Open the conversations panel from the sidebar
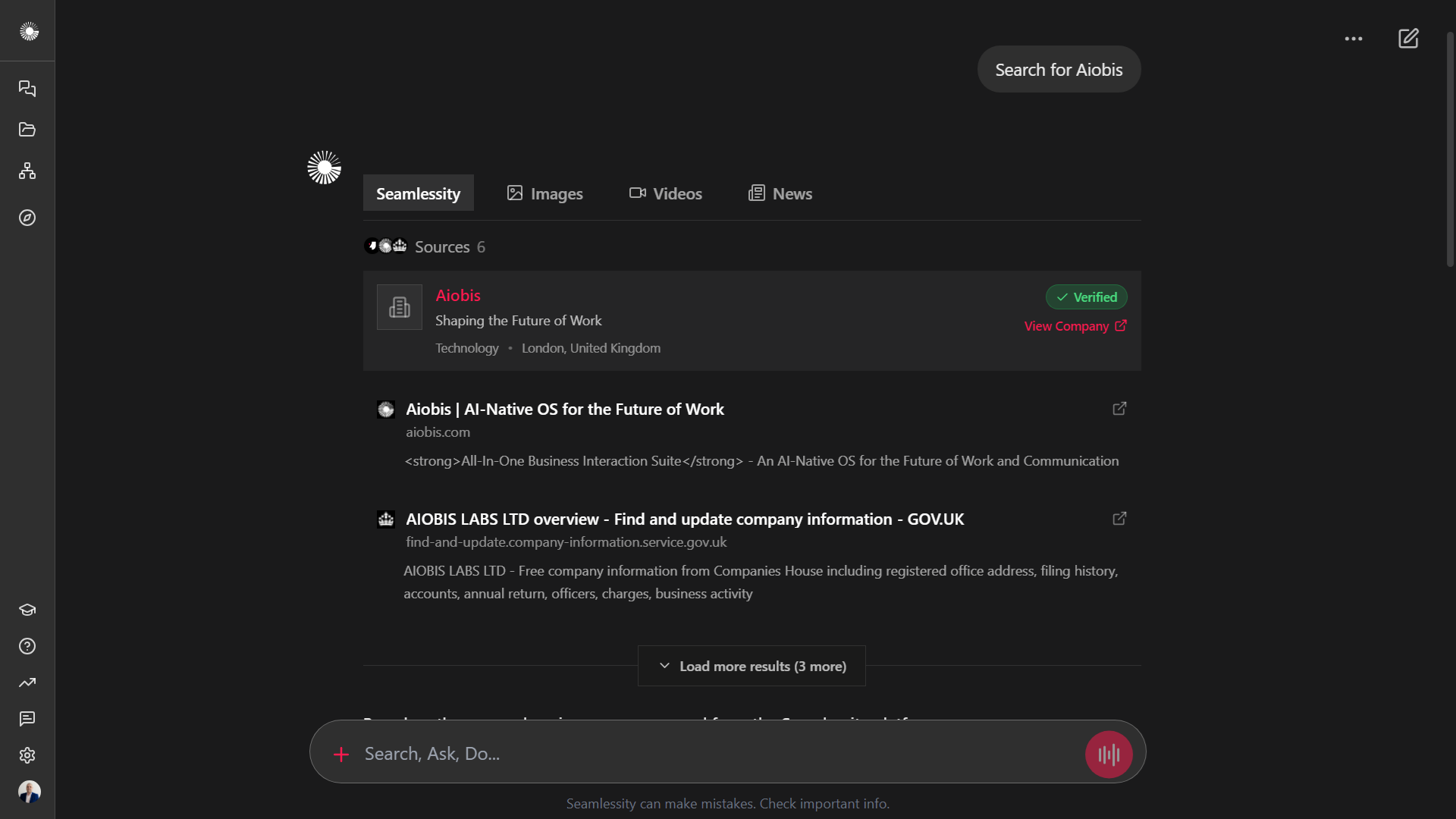This screenshot has height=819, width=1456. (x=27, y=89)
